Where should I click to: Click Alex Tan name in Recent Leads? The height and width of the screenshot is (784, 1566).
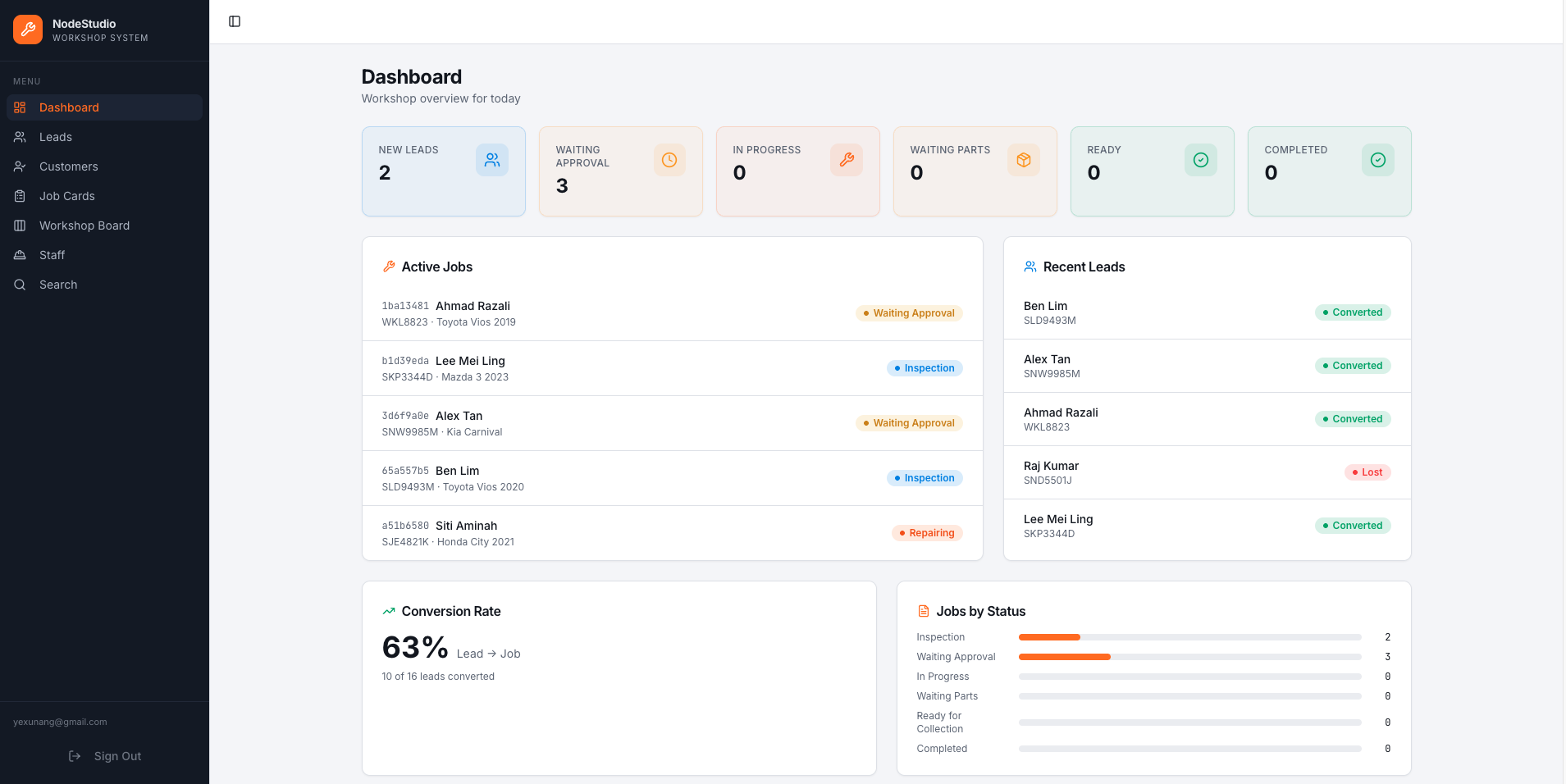click(x=1047, y=359)
